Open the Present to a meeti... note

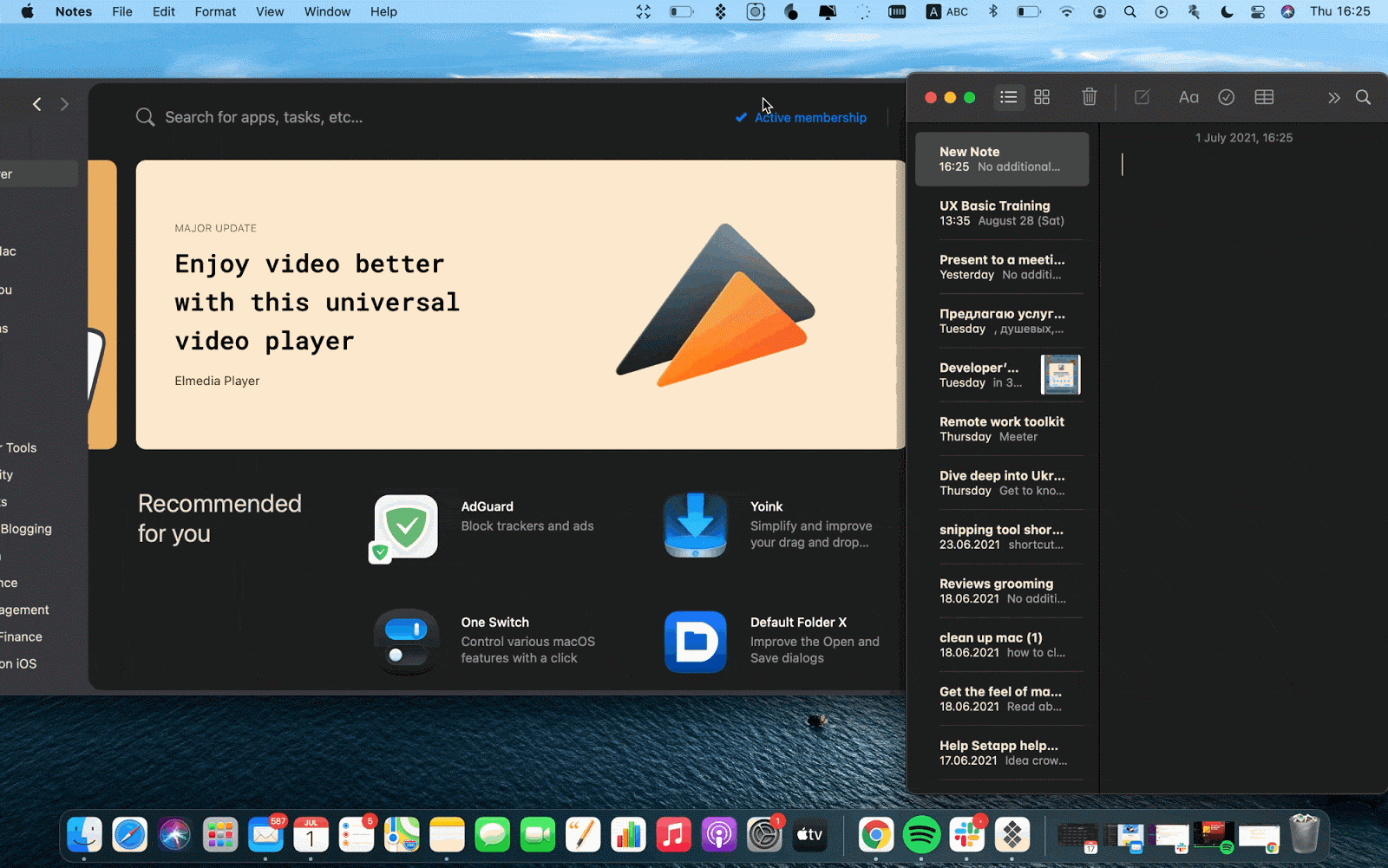click(x=1002, y=267)
